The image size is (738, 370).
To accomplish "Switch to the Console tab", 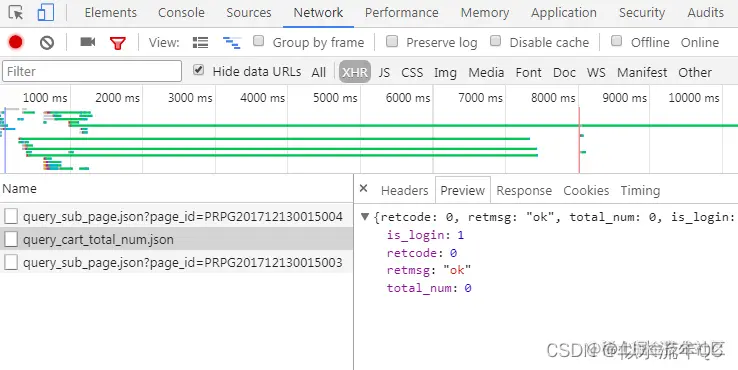I will (x=181, y=13).
